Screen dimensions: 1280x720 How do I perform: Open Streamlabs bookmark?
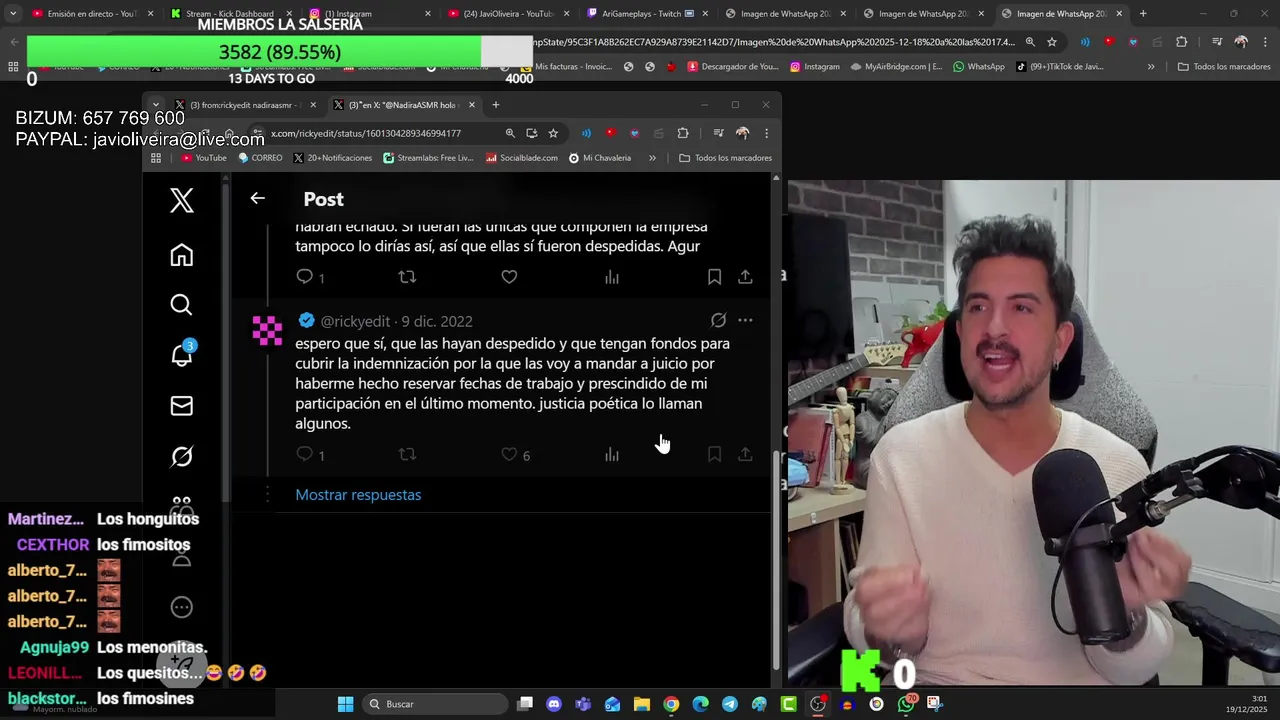(428, 158)
